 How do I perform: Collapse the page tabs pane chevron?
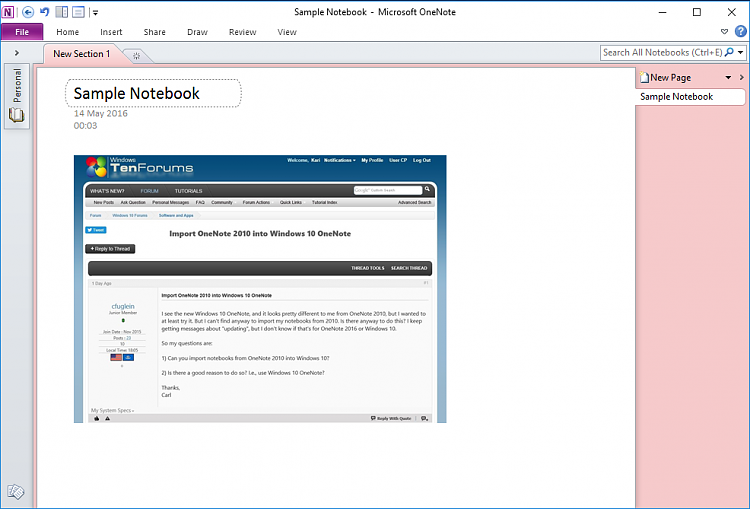coord(741,77)
